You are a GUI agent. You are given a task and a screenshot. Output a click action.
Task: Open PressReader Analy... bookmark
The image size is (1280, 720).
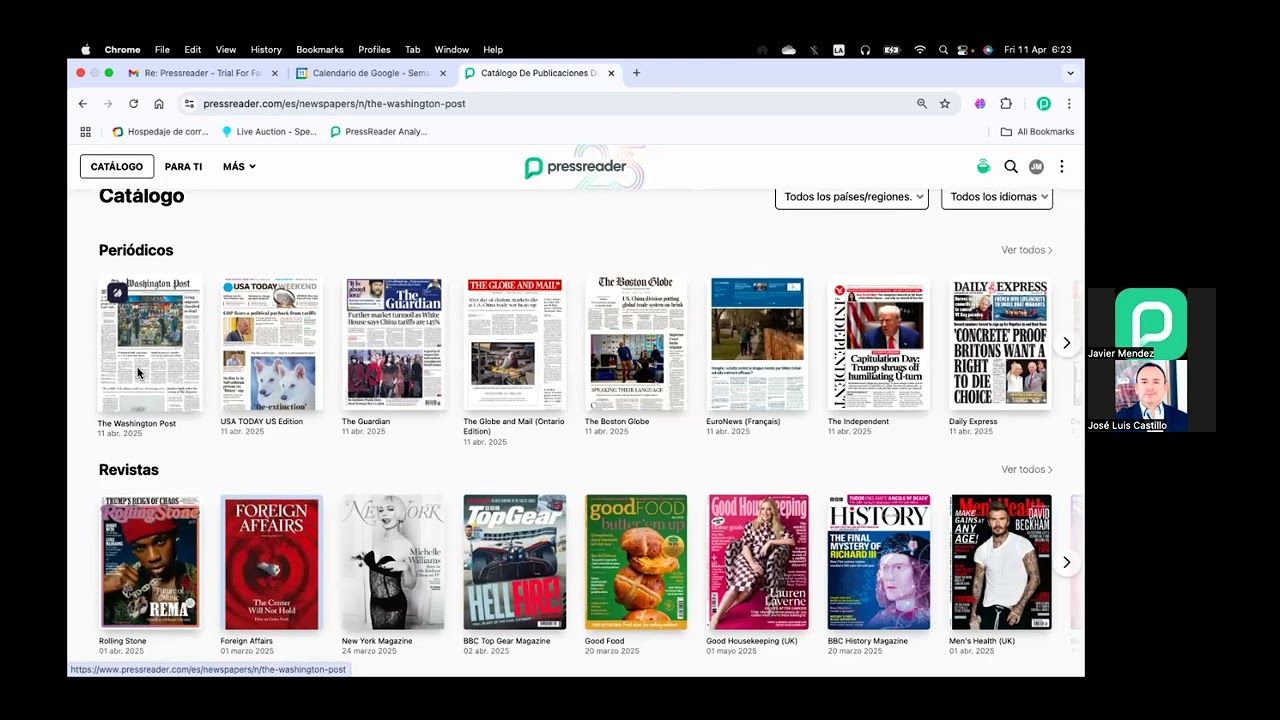click(379, 132)
